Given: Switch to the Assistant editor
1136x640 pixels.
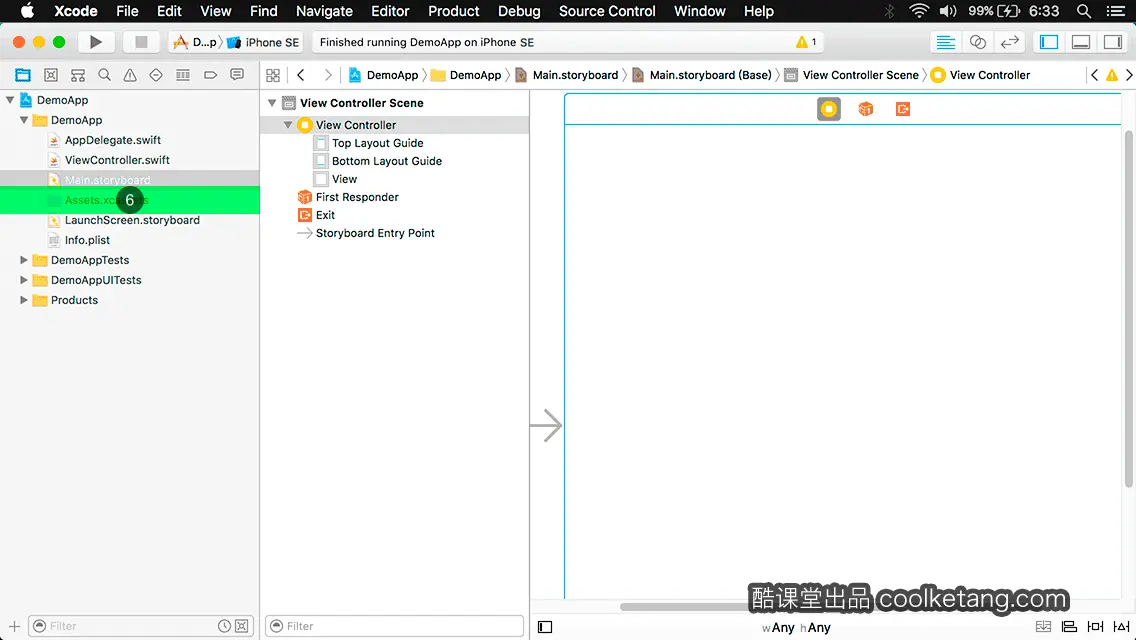Looking at the screenshot, I should click(977, 42).
